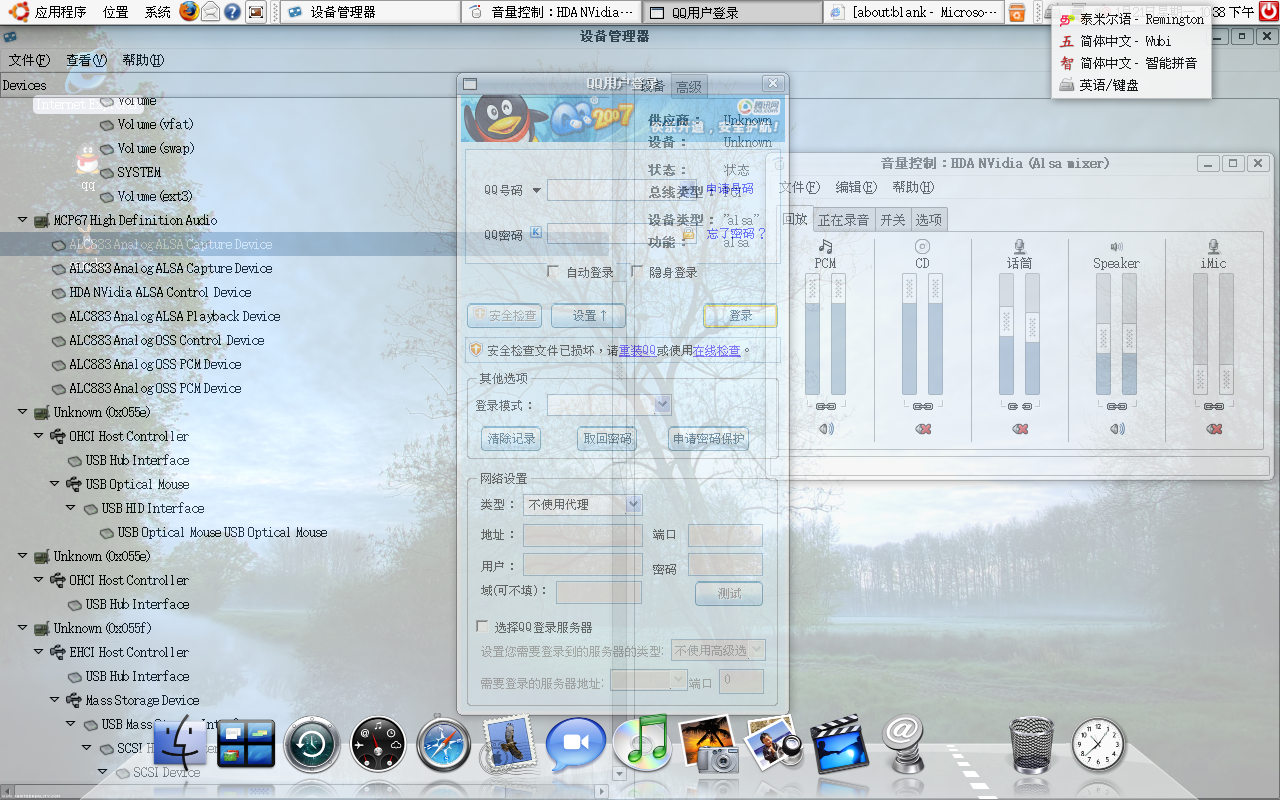Open the clock icon in the dock
Image resolution: width=1280 pixels, height=800 pixels.
tap(1098, 745)
